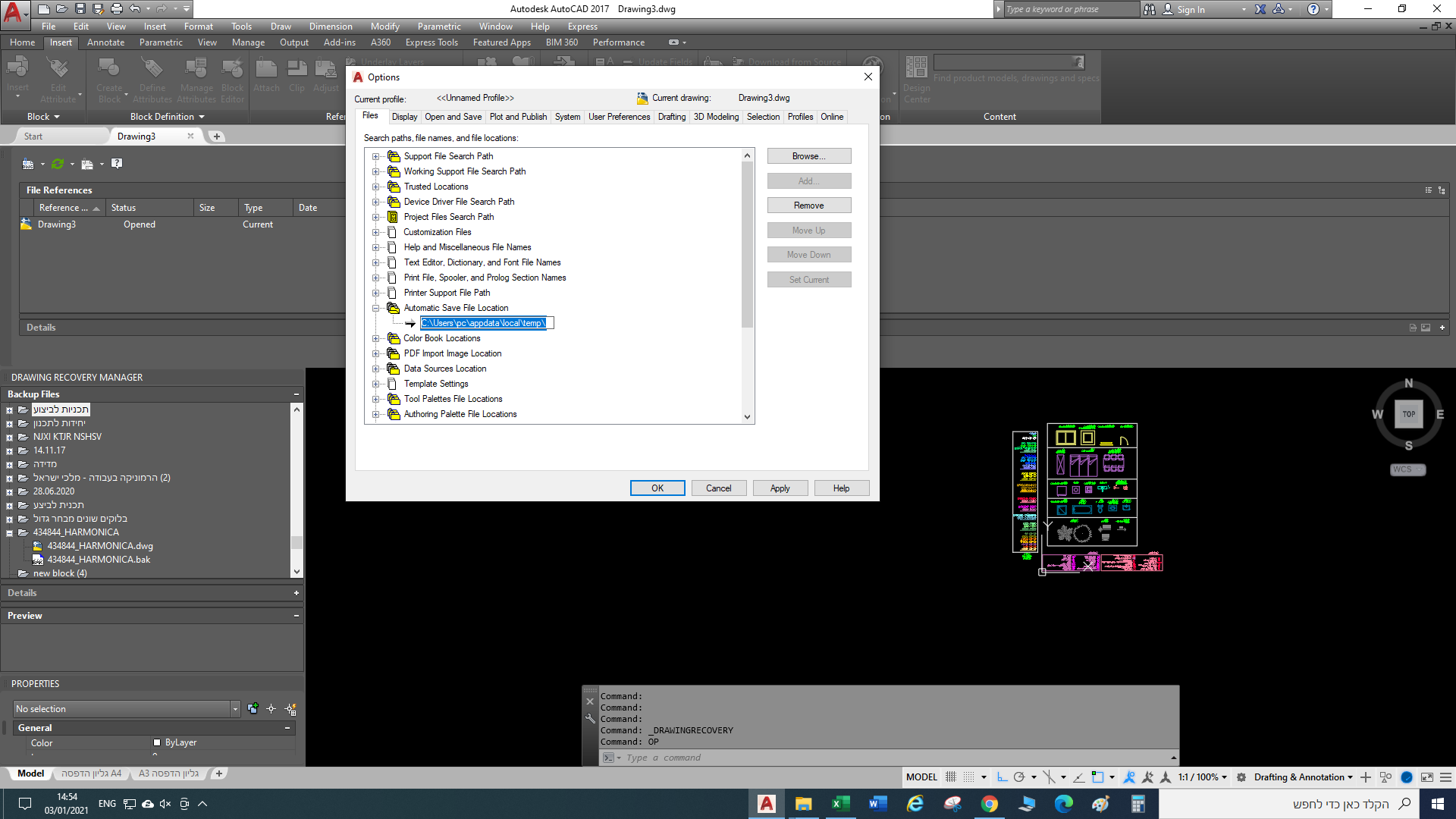Switch to the Display tab in Options
This screenshot has height=819, width=1456.
404,117
